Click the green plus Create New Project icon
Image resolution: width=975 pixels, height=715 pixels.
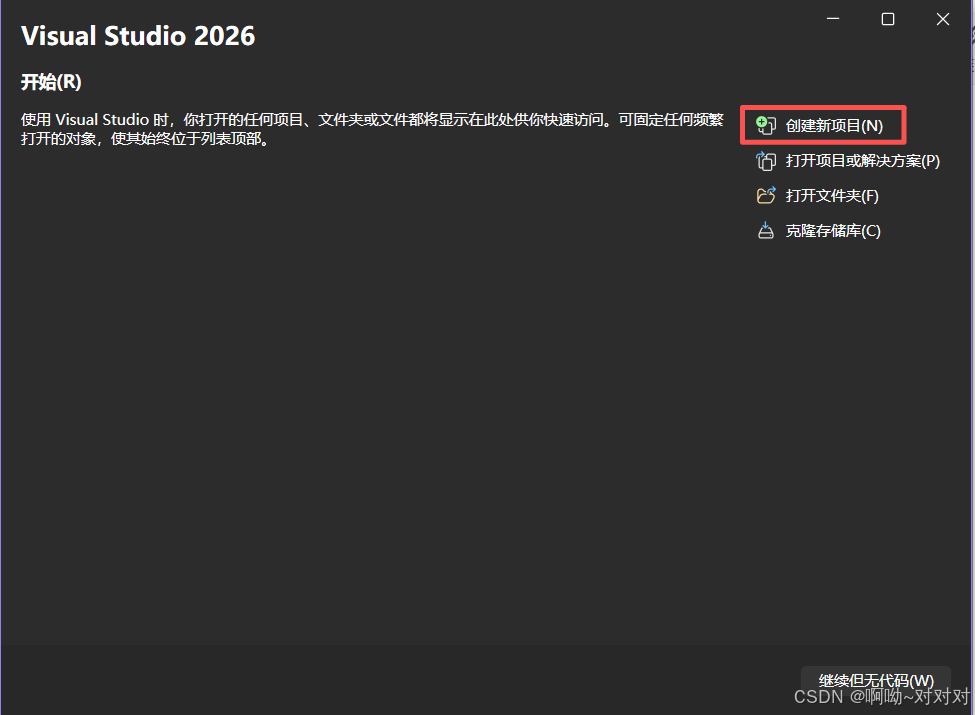765,126
